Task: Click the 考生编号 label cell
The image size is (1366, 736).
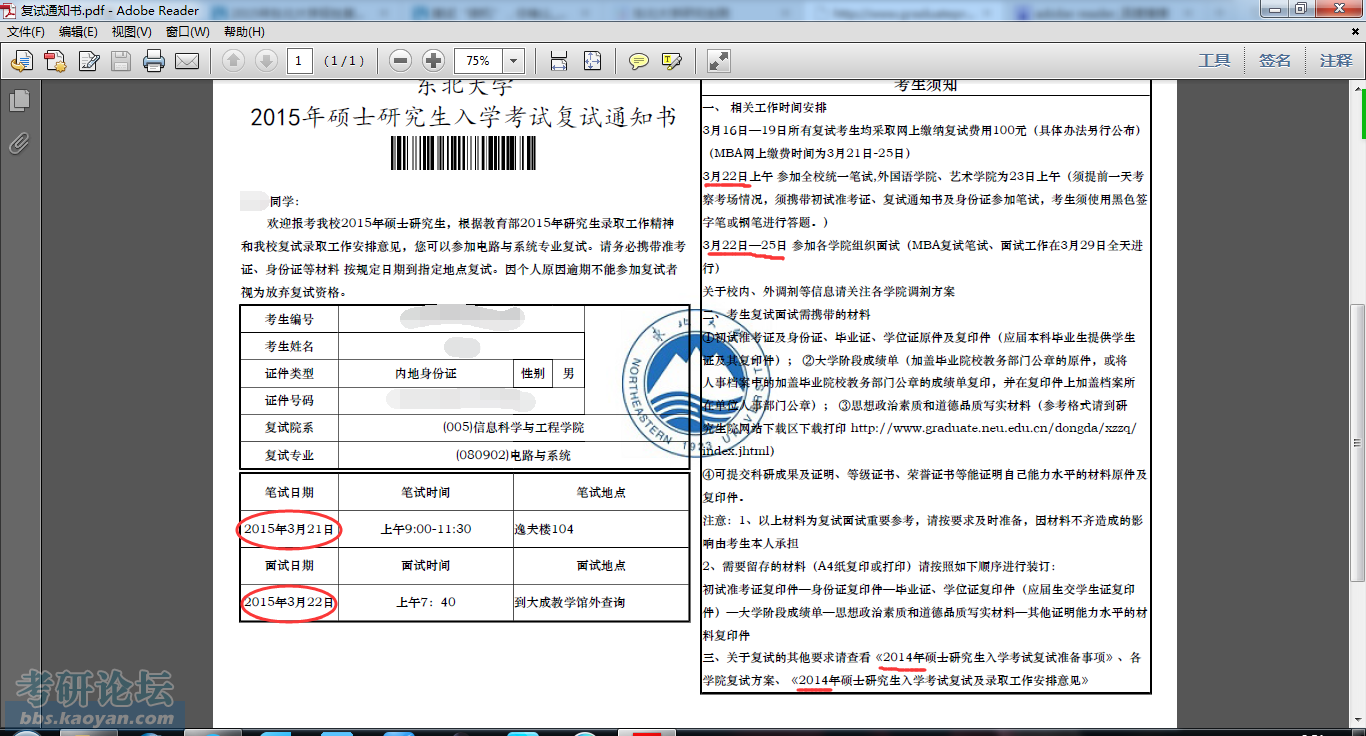Action: (x=289, y=319)
